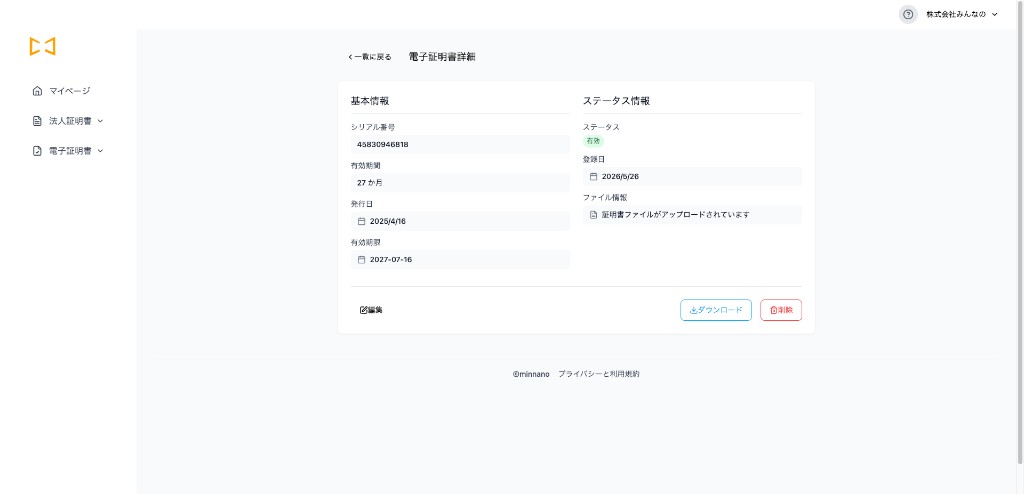Click the 有効期間 label
Screen dimensions: 1024x494
point(366,165)
